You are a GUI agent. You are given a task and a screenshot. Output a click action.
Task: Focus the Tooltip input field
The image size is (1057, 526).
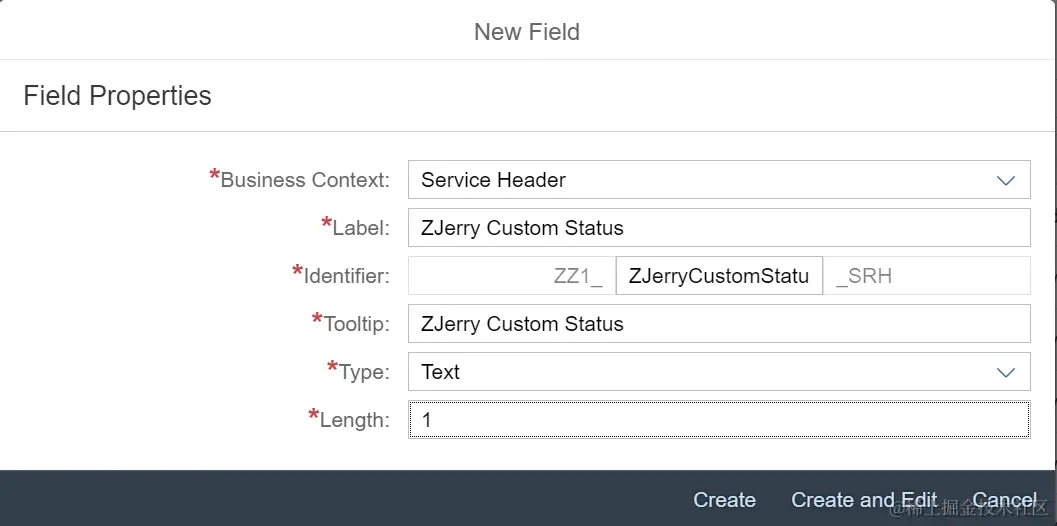718,324
